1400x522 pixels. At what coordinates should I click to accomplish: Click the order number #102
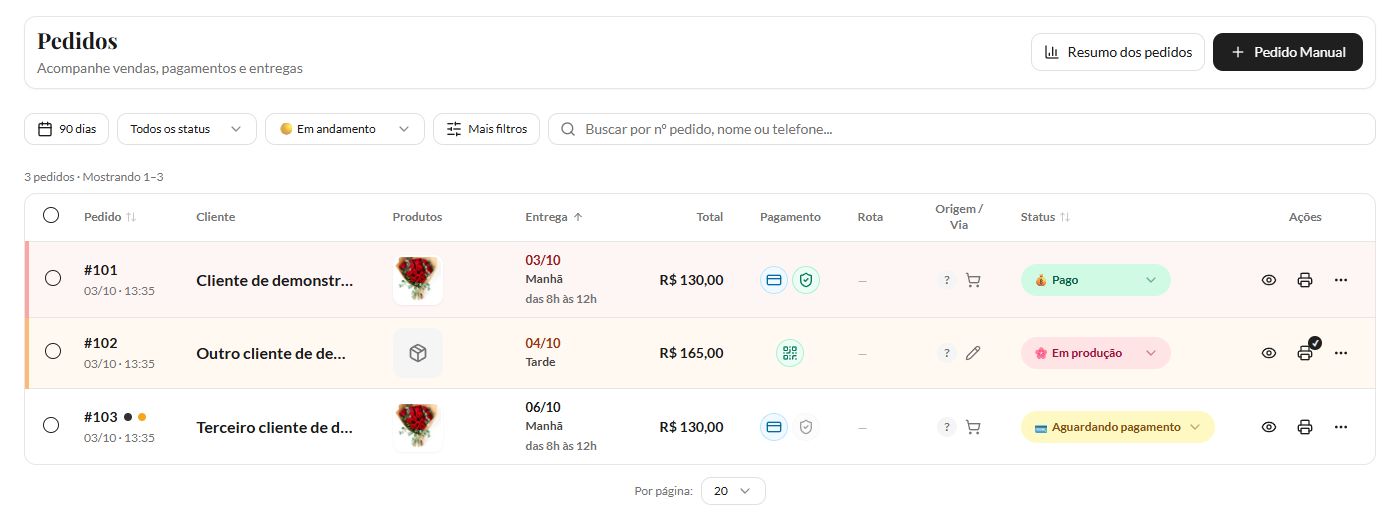click(x=101, y=343)
